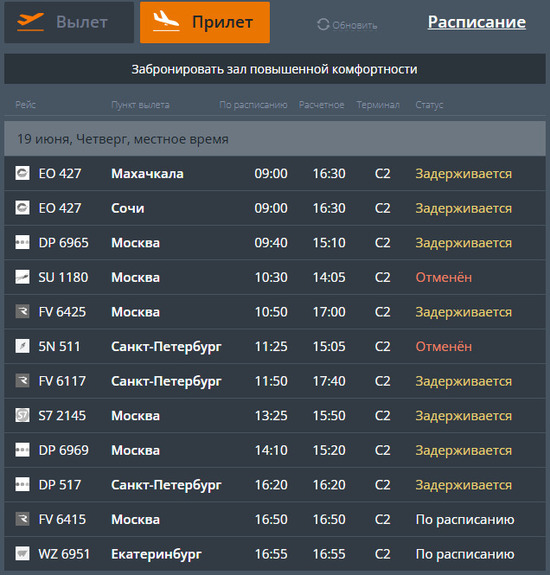Click the plane takeoff icon in Вылет
550x575 pixels.
[x=30, y=22]
